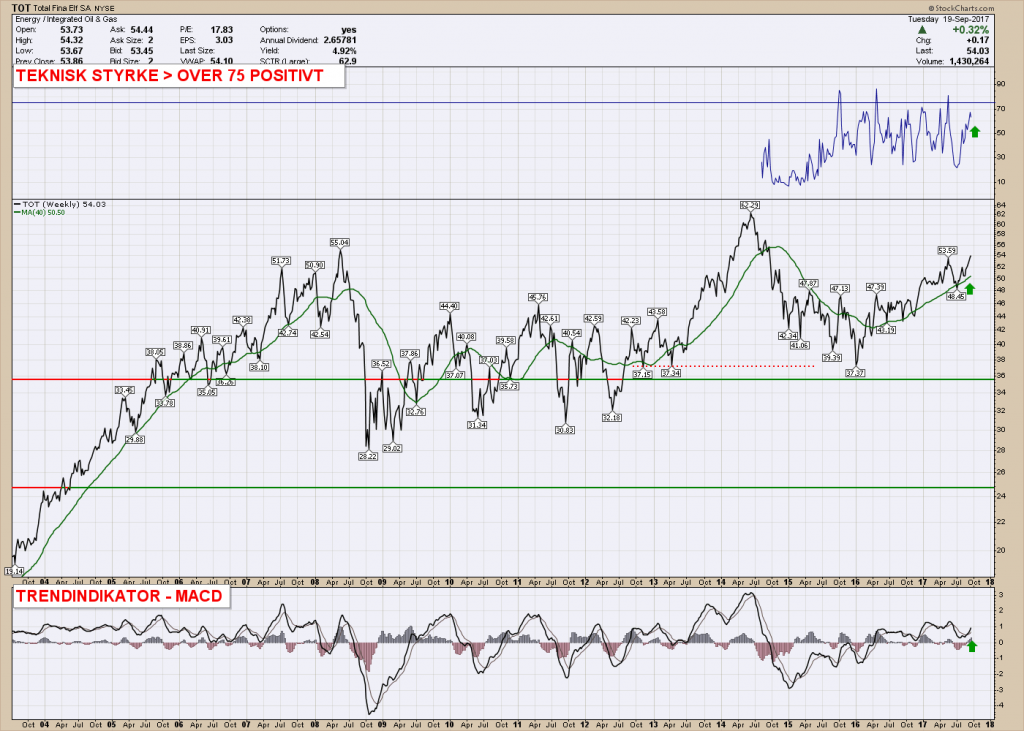This screenshot has height=731, width=1024.
Task: Click the green up-triangle change indicator
Action: coord(922,30)
